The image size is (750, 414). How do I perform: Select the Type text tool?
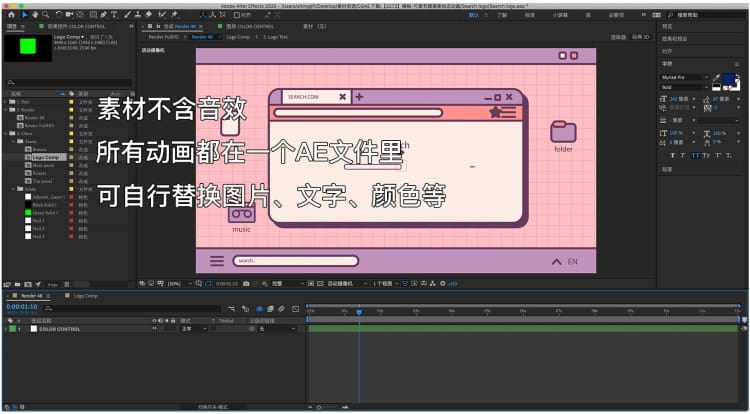point(114,15)
